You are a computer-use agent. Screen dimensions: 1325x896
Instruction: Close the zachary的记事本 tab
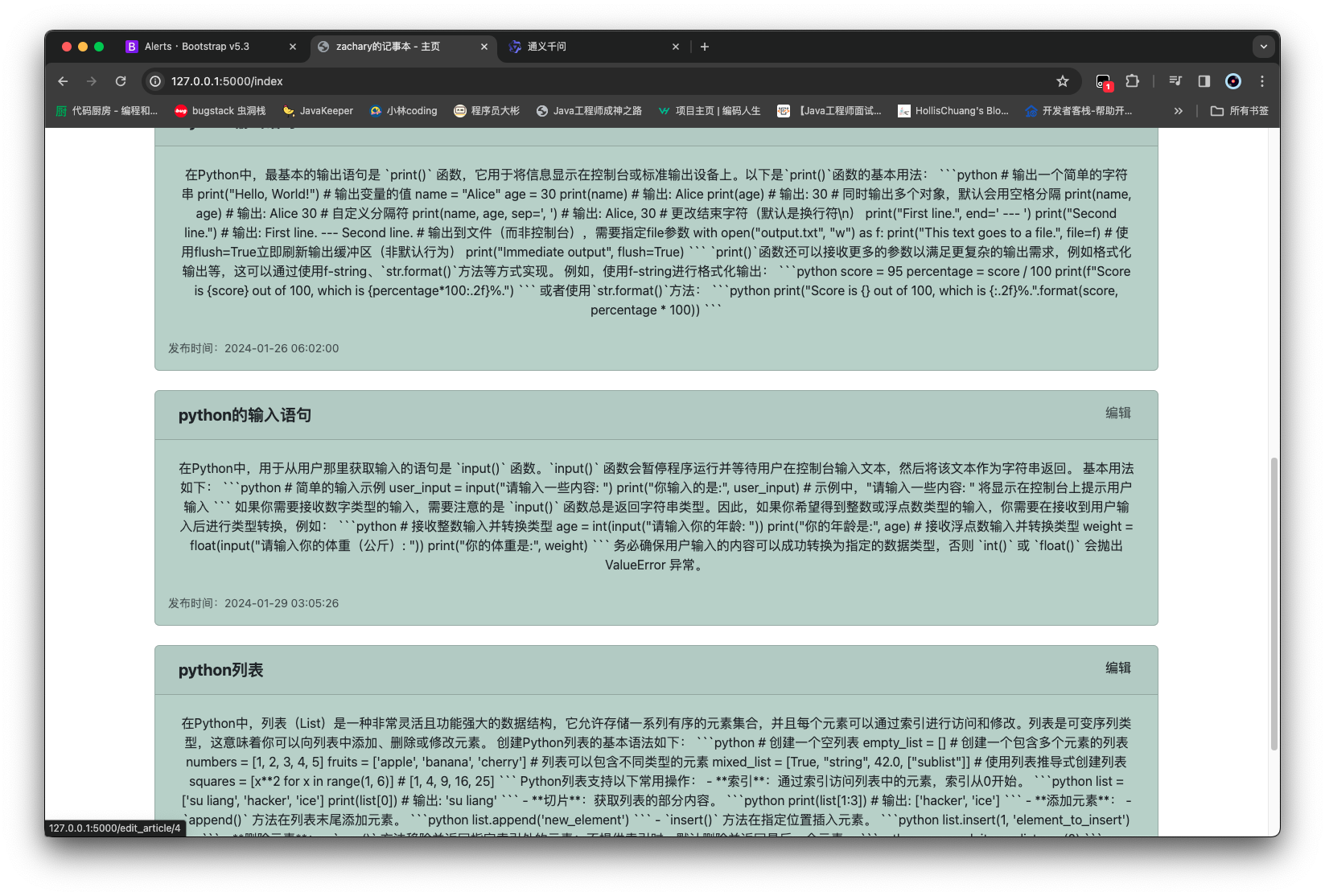[484, 47]
